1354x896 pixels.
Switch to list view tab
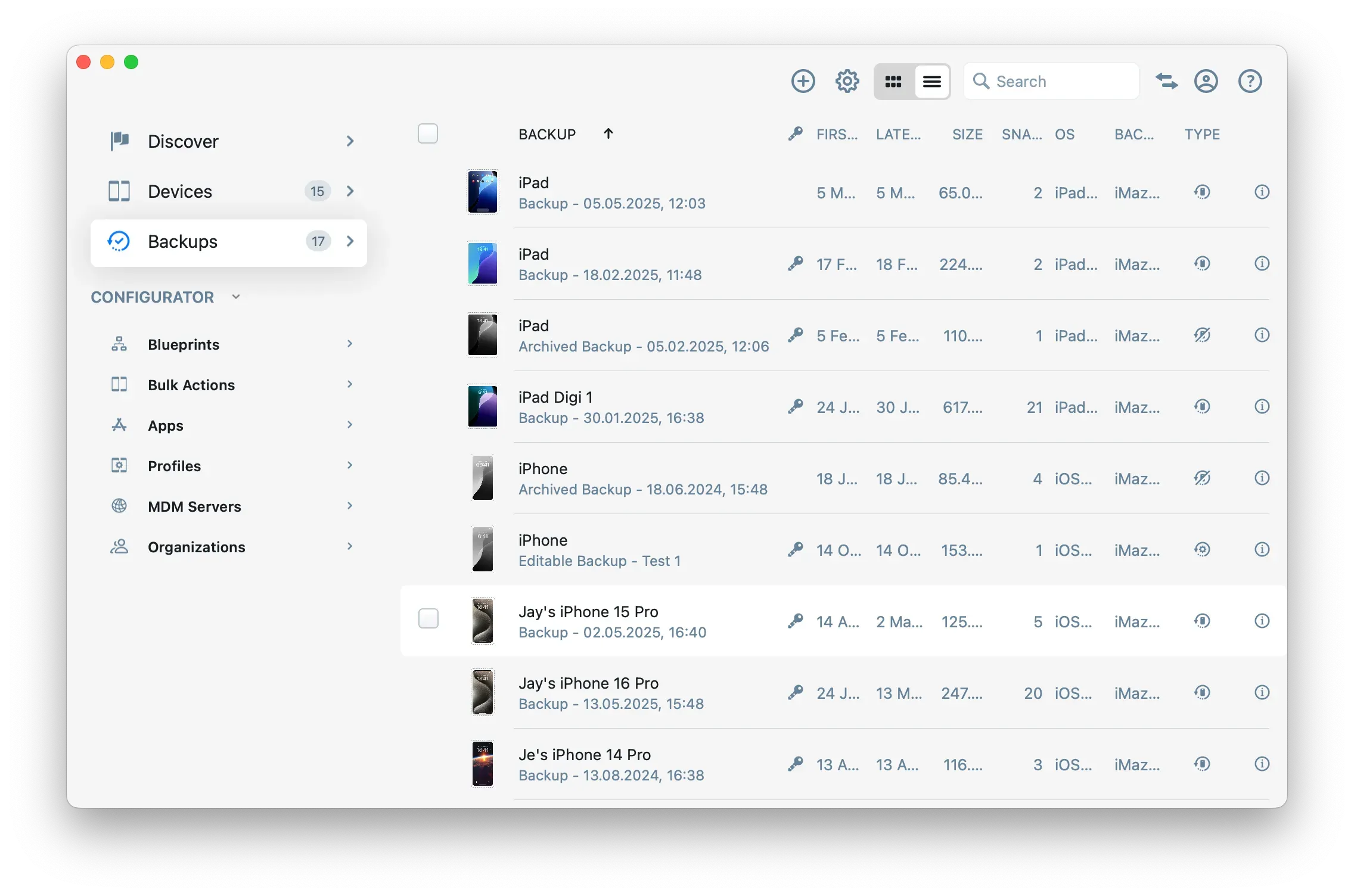point(931,81)
